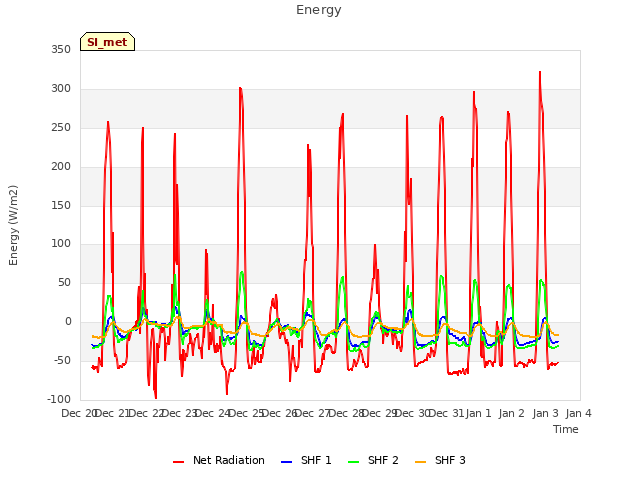Click the orange SHF 3 legend swatch

tap(420, 462)
